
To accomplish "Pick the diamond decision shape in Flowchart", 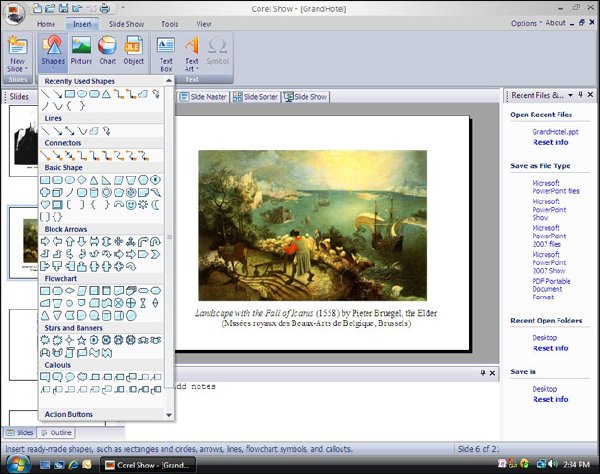I will (70, 291).
